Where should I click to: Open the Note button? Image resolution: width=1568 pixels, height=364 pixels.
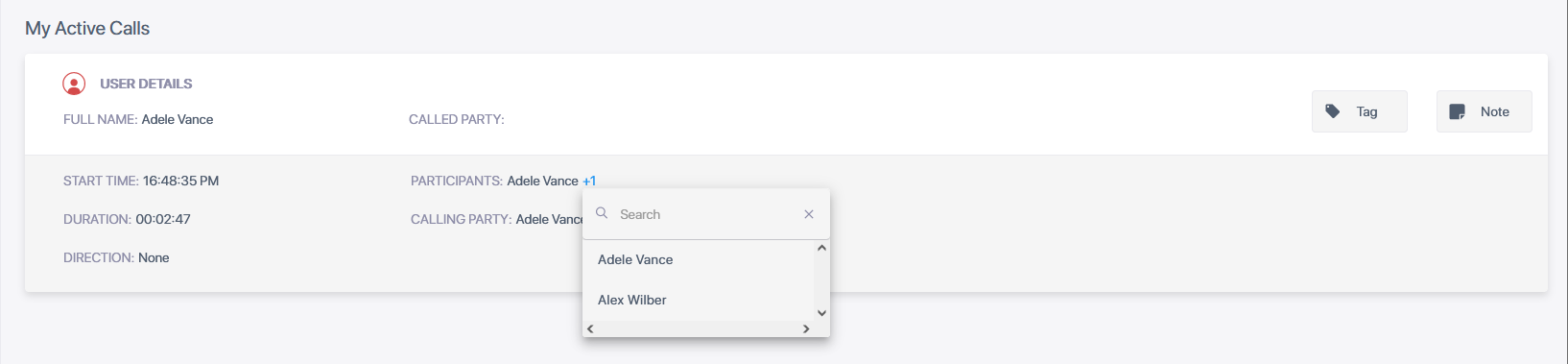1484,111
